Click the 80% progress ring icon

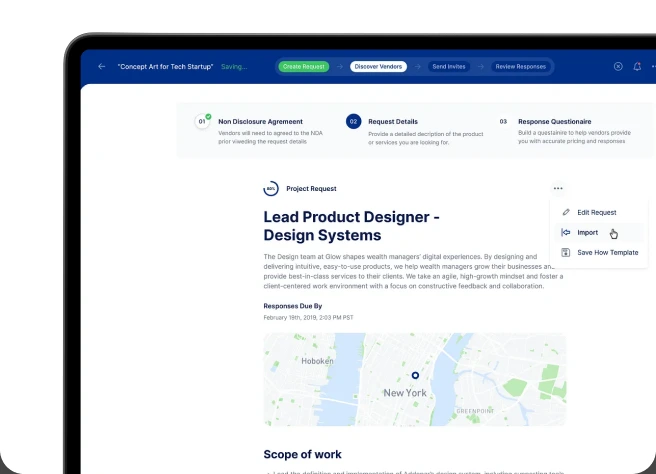pos(271,189)
